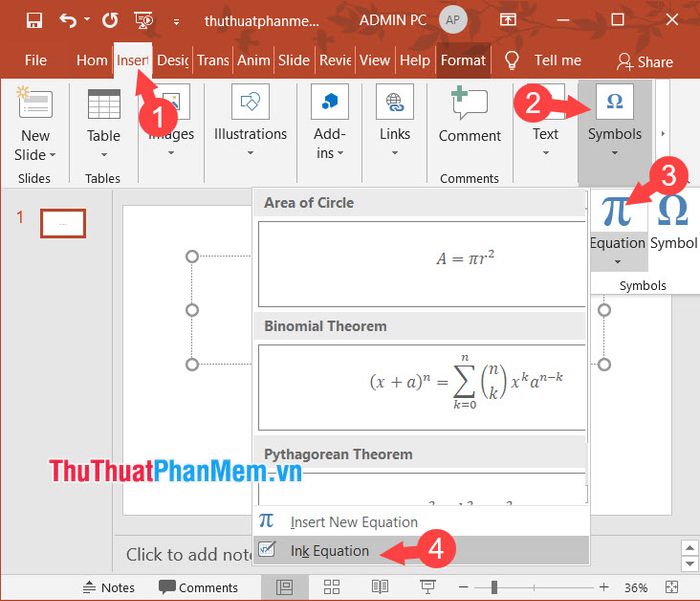Image resolution: width=700 pixels, height=601 pixels.
Task: Click the notes area 'Click to add notes'
Action: coord(189,555)
